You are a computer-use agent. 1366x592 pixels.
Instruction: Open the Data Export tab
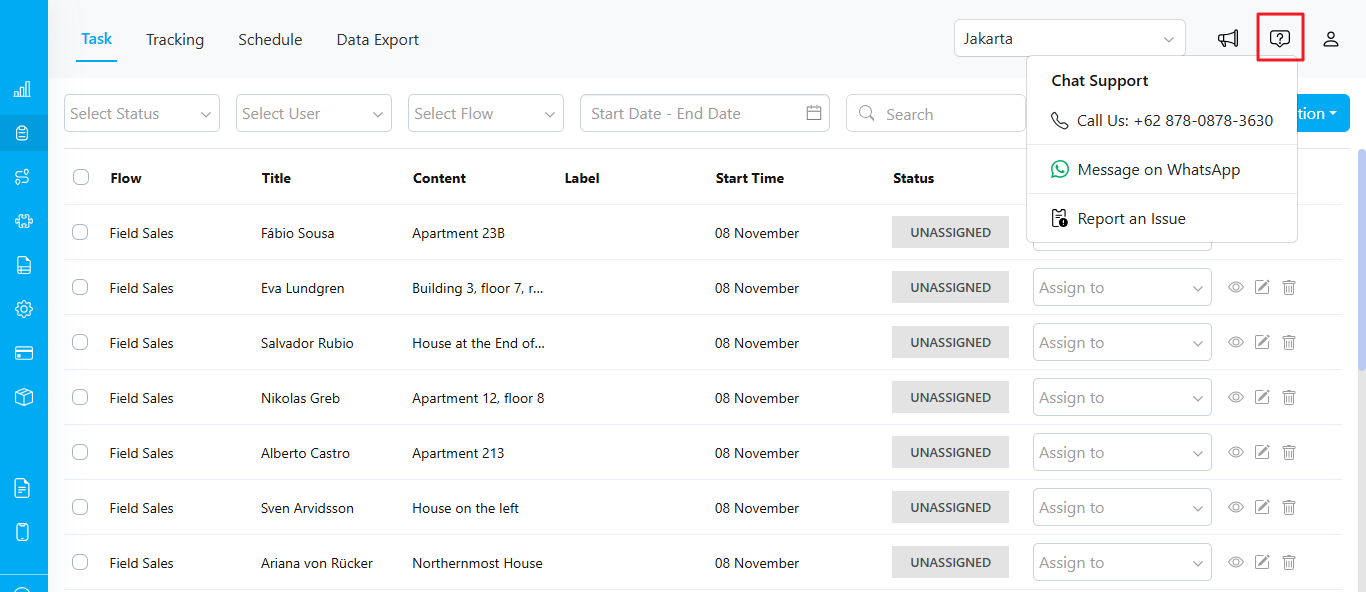click(x=378, y=40)
